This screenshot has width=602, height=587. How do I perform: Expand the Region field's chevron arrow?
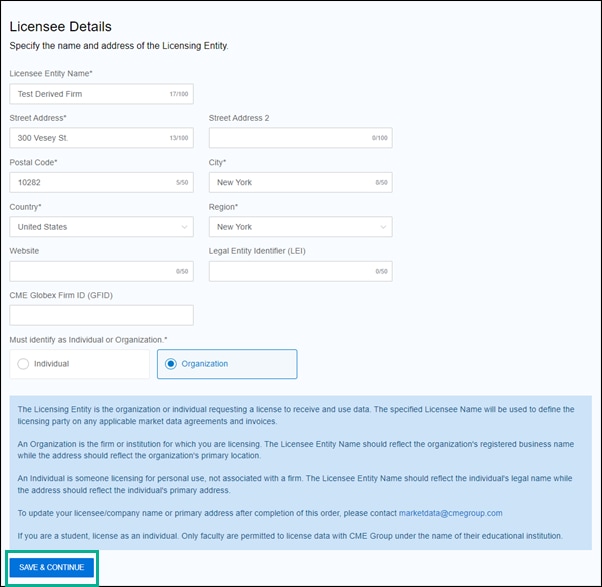(x=384, y=227)
